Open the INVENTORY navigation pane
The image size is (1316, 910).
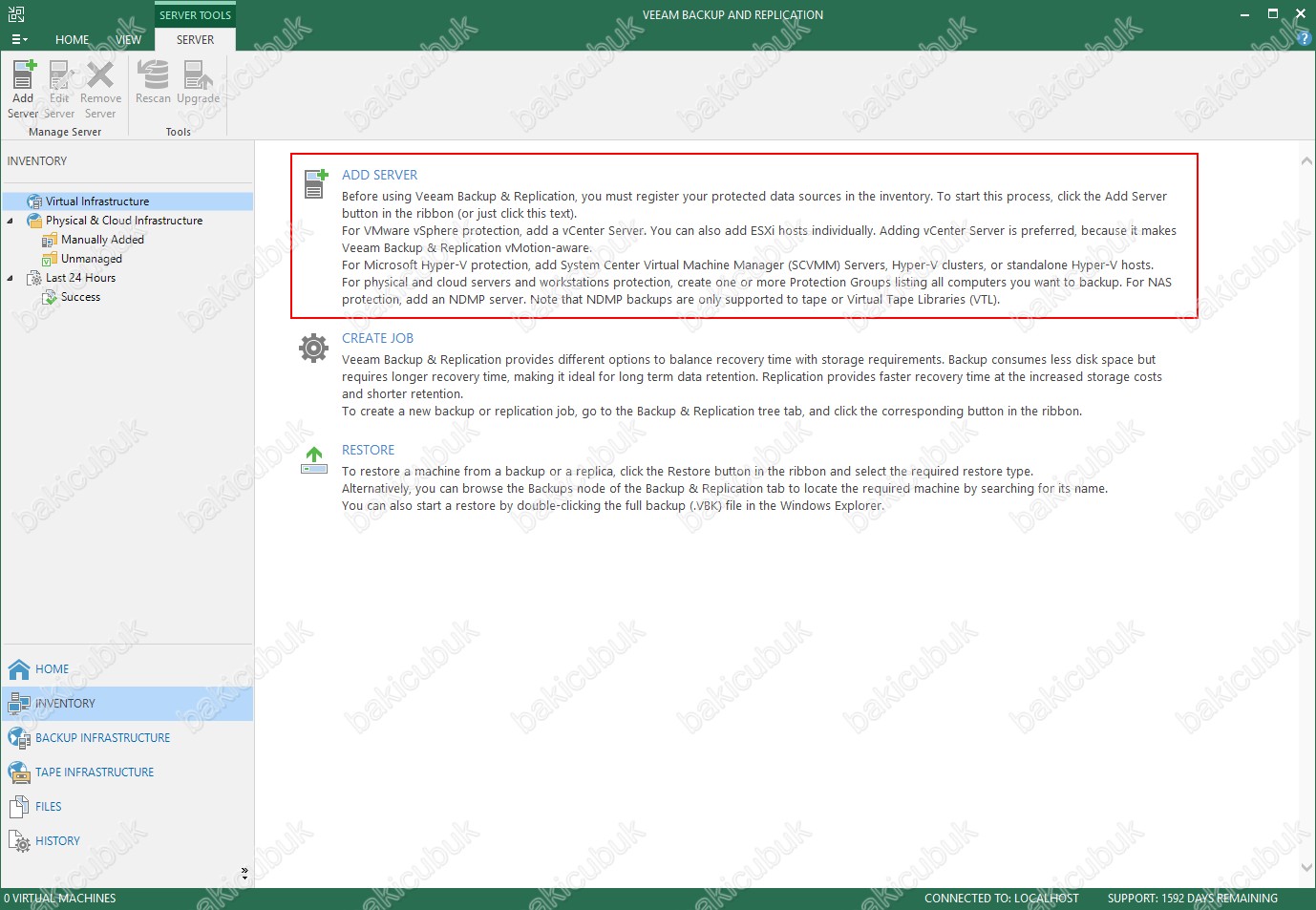coord(127,704)
